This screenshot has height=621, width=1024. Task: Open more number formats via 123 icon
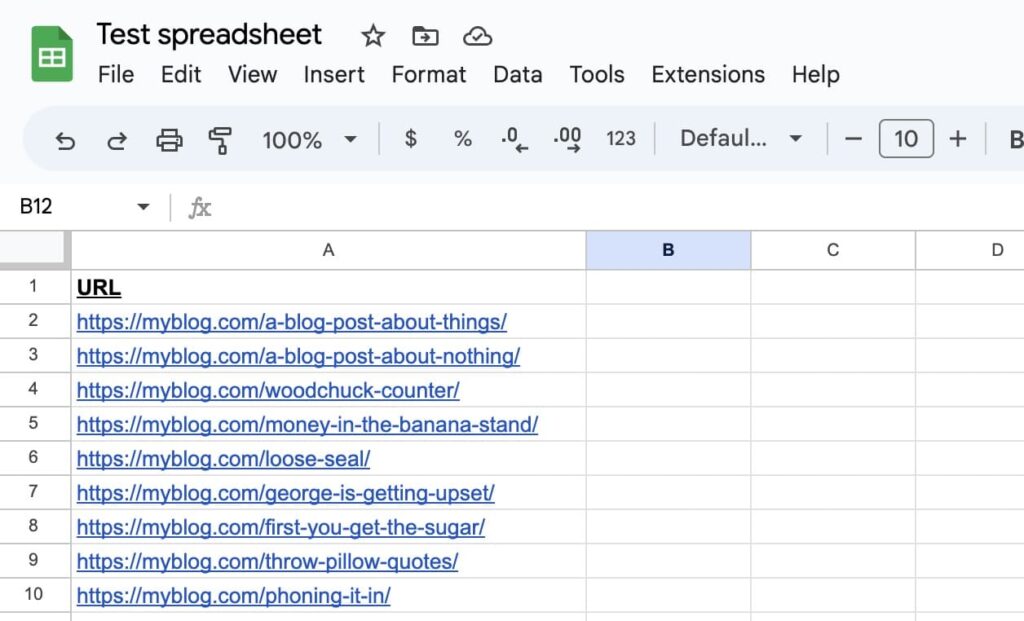621,139
